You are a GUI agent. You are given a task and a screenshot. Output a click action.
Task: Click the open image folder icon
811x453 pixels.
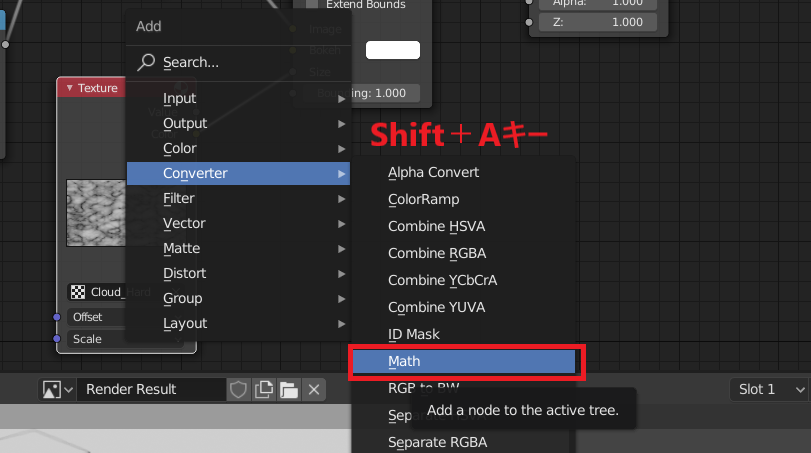click(x=289, y=389)
